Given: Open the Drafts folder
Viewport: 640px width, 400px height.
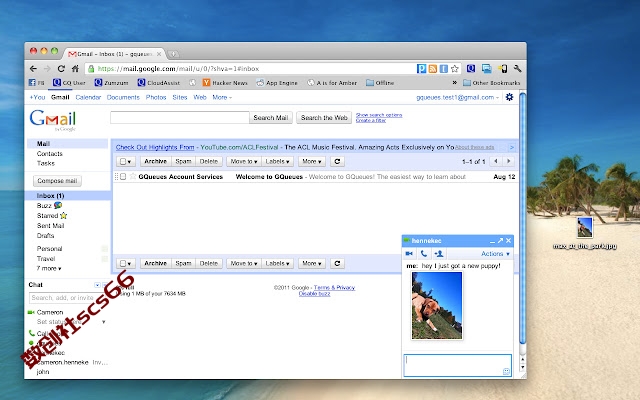Looking at the screenshot, I should click(45, 235).
